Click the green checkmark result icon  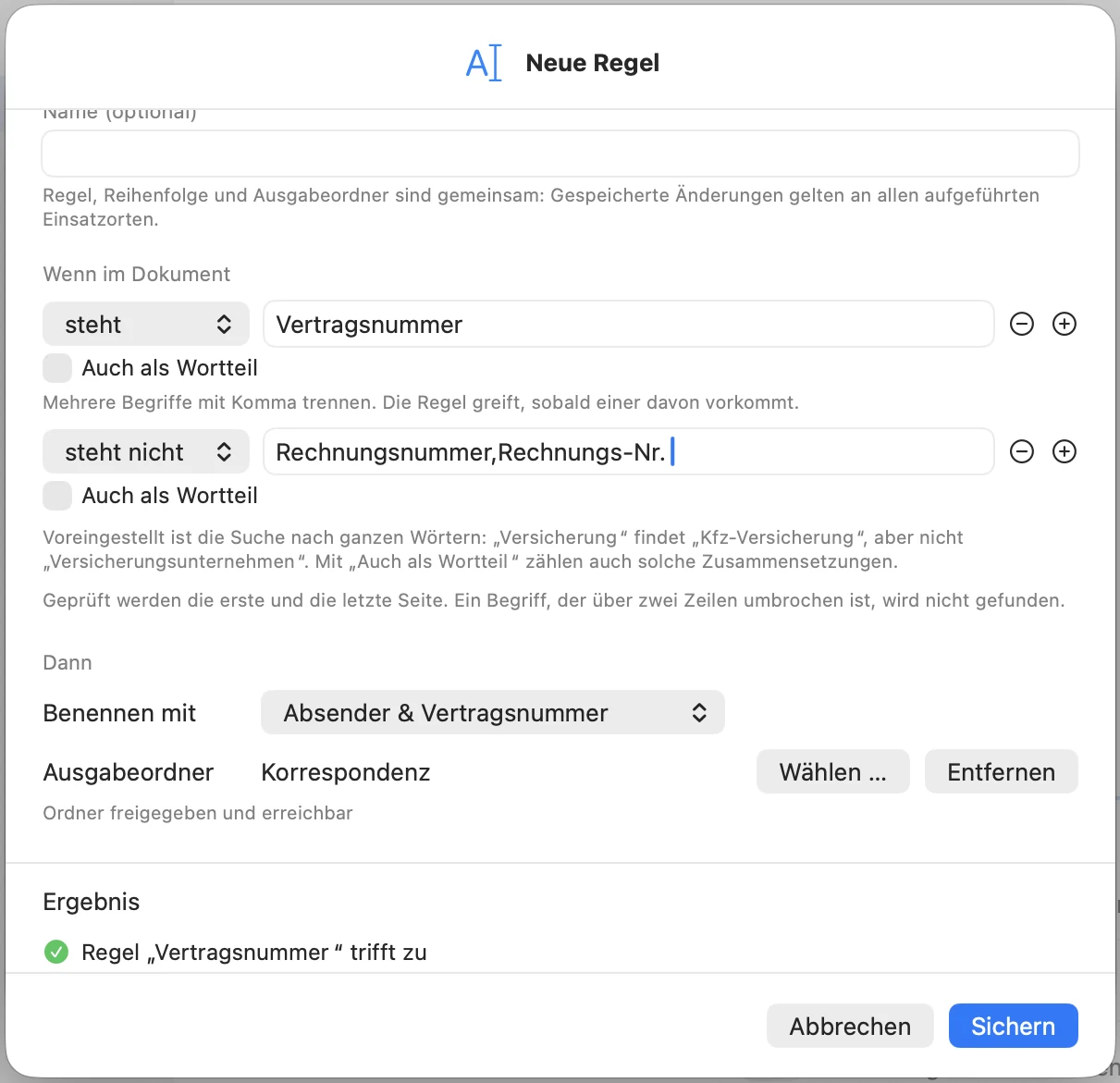point(56,952)
